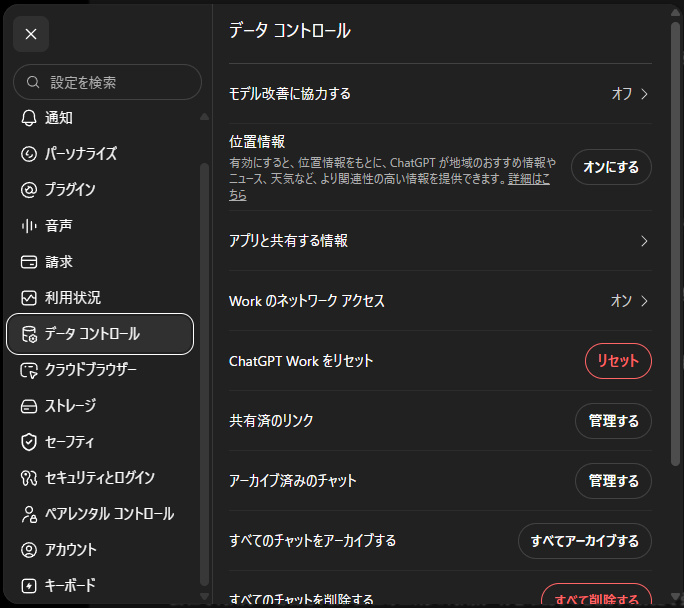Click the bell icon beside 通知
This screenshot has width=684, height=608.
(29, 118)
